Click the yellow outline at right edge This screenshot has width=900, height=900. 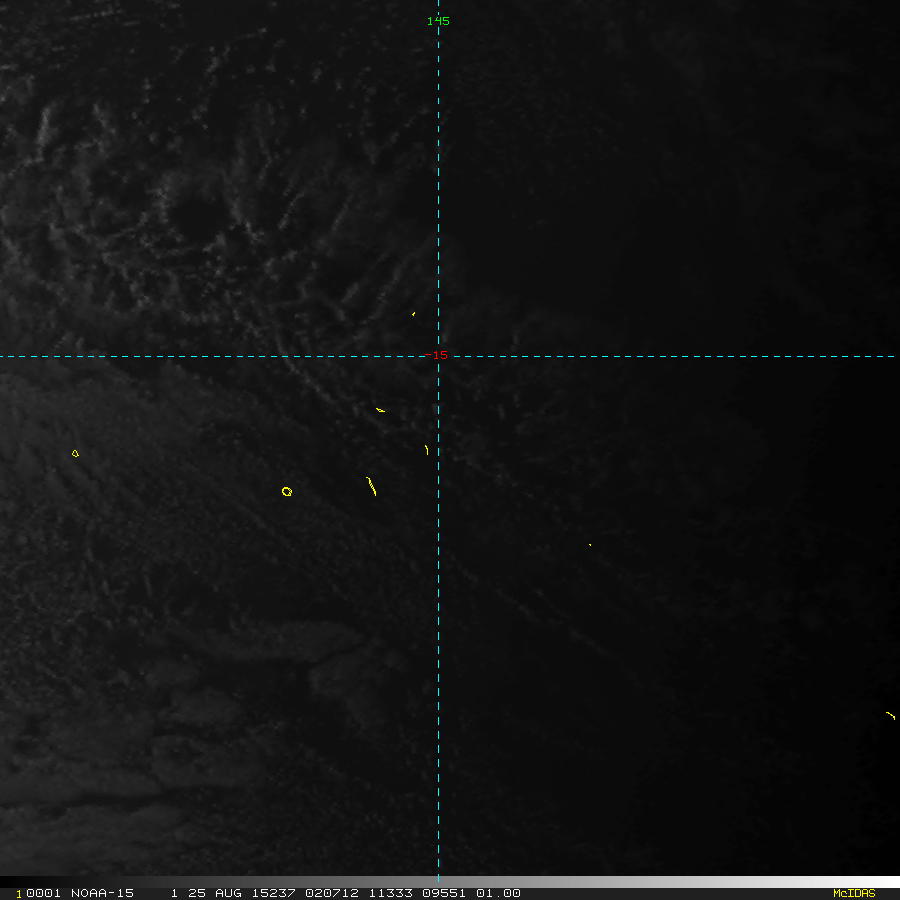(890, 715)
